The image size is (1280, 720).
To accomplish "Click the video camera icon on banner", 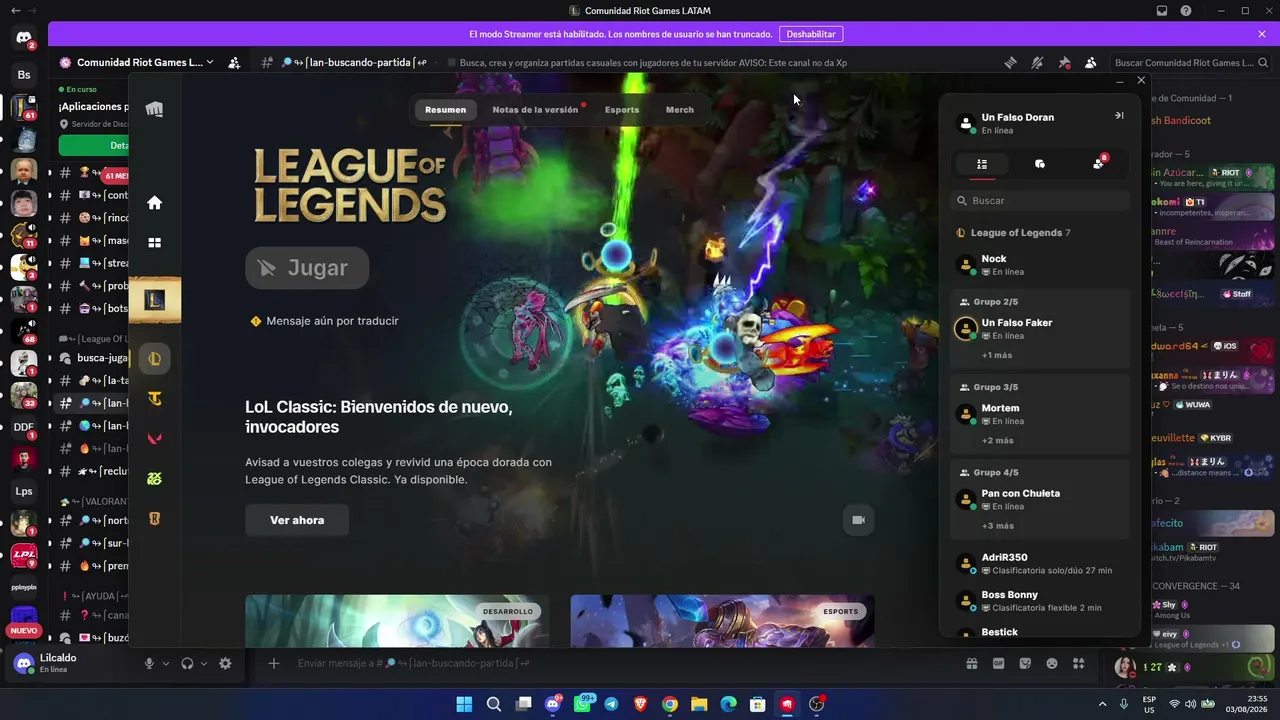I will tap(857, 520).
